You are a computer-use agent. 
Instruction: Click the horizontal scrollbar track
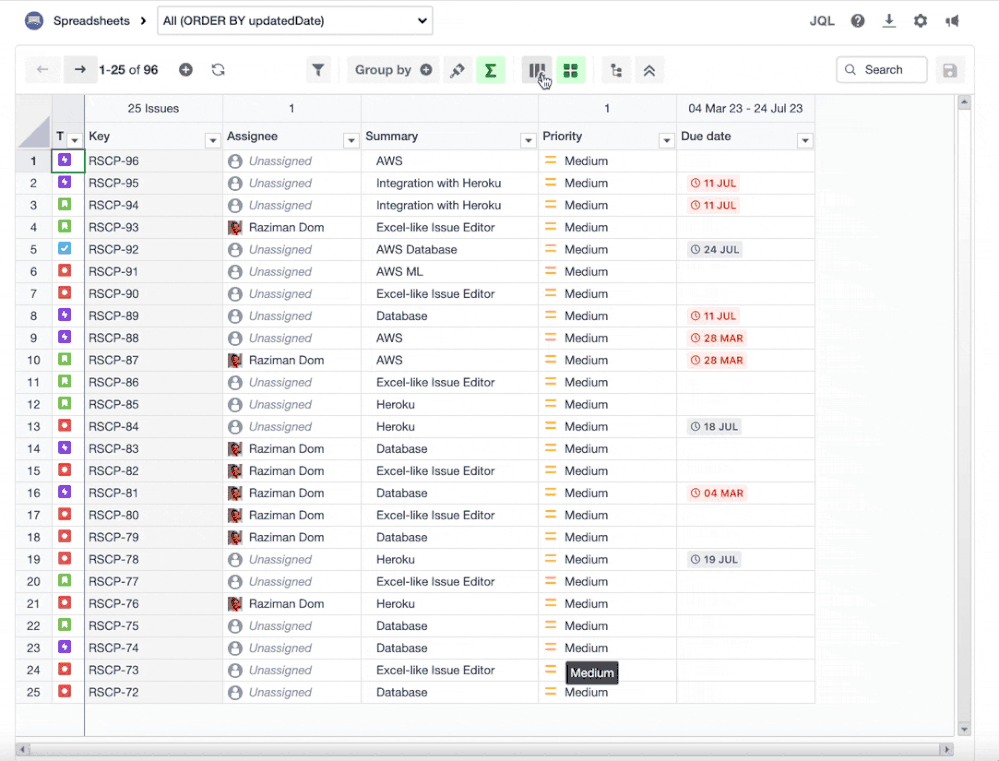(485, 750)
